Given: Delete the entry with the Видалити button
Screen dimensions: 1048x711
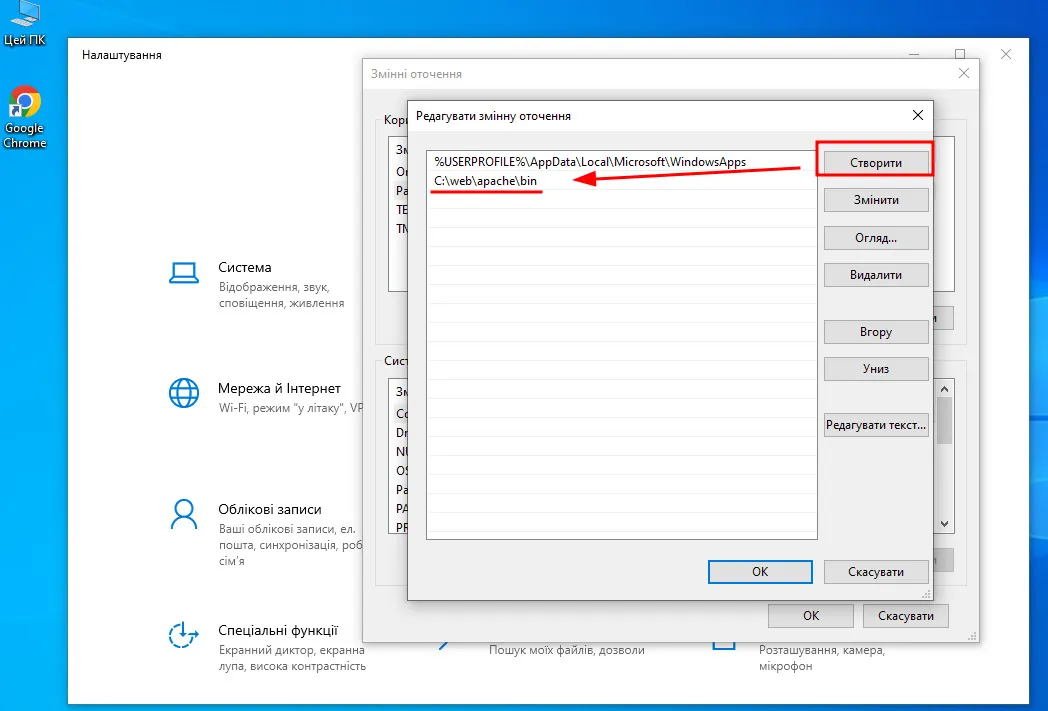Looking at the screenshot, I should [x=876, y=275].
